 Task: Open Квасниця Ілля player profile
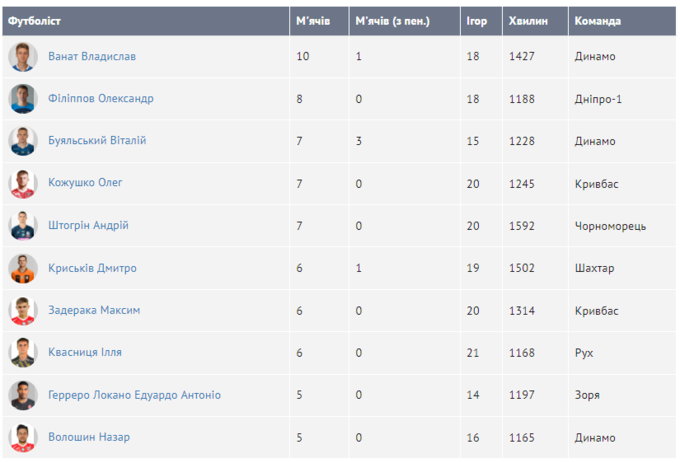tap(85, 353)
